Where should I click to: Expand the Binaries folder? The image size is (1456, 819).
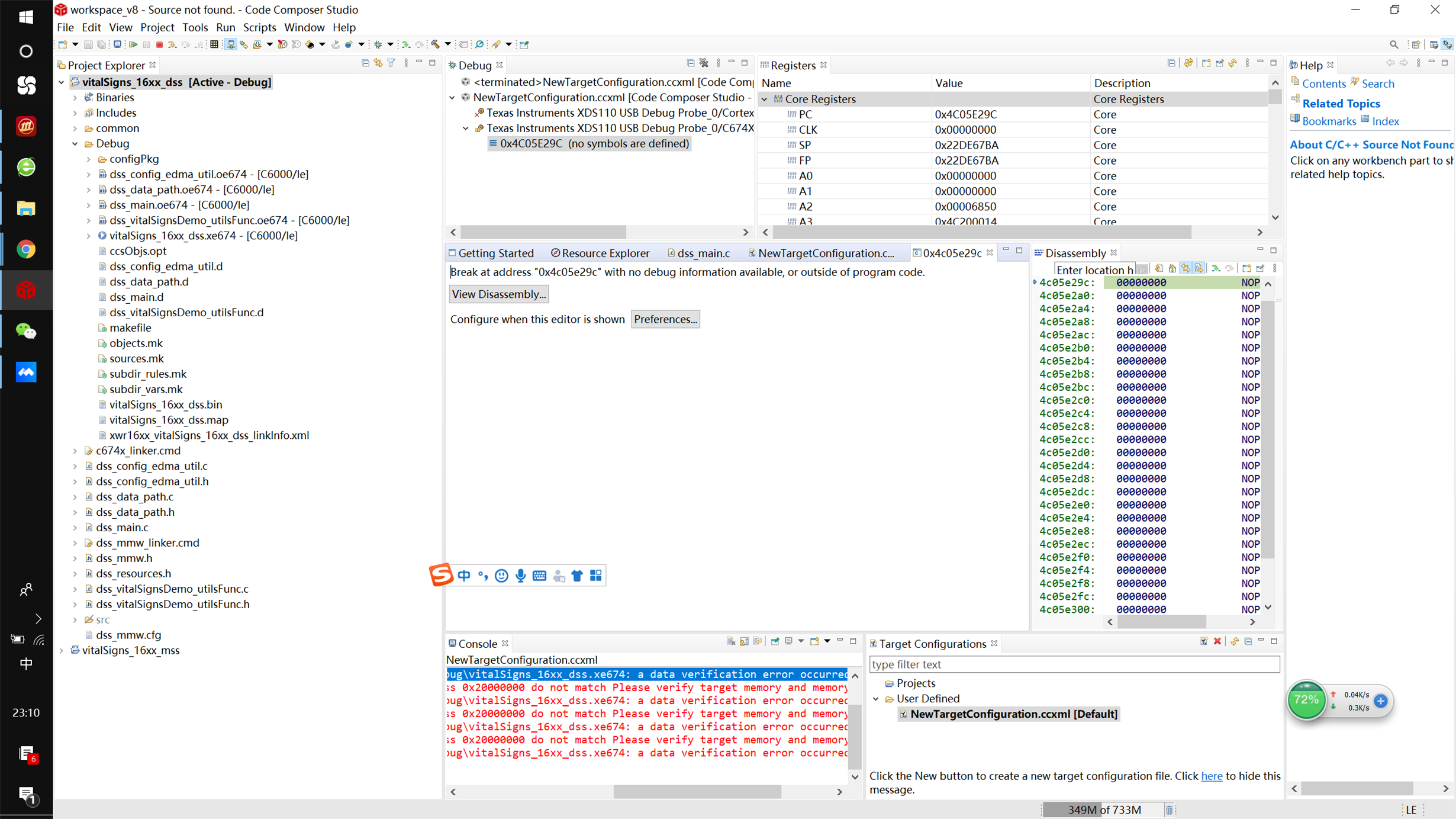[75, 98]
